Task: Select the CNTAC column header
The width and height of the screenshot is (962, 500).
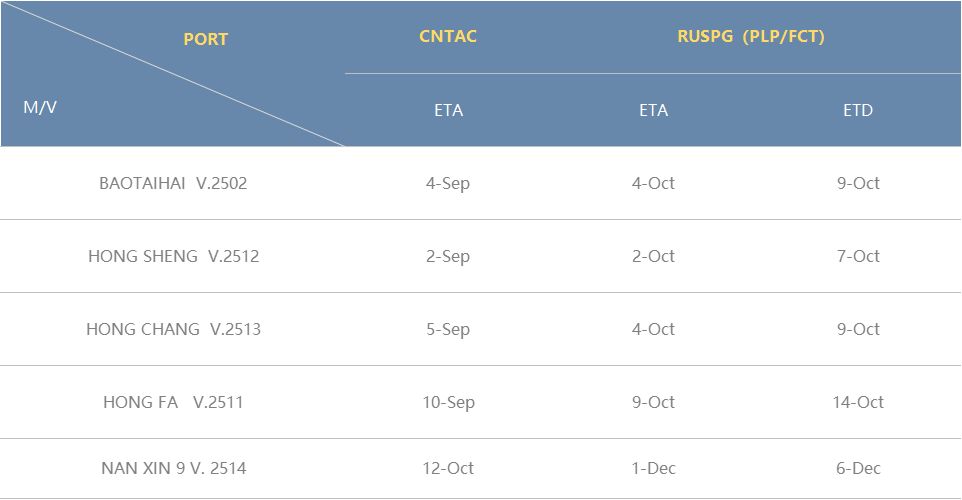Action: 448,36
